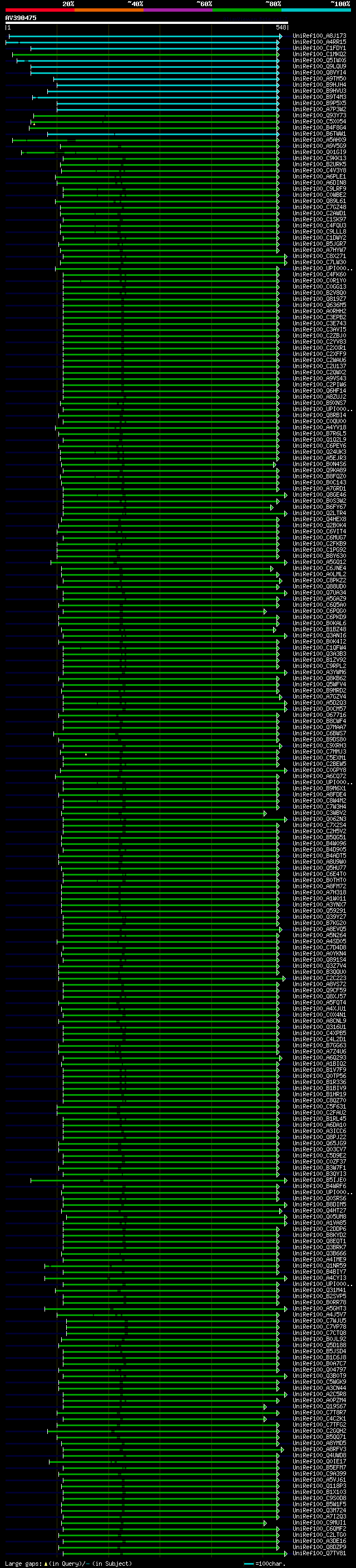Select the UniRef100_C4FQU3 label
This screenshot has width=356, height=1568.
click(319, 225)
